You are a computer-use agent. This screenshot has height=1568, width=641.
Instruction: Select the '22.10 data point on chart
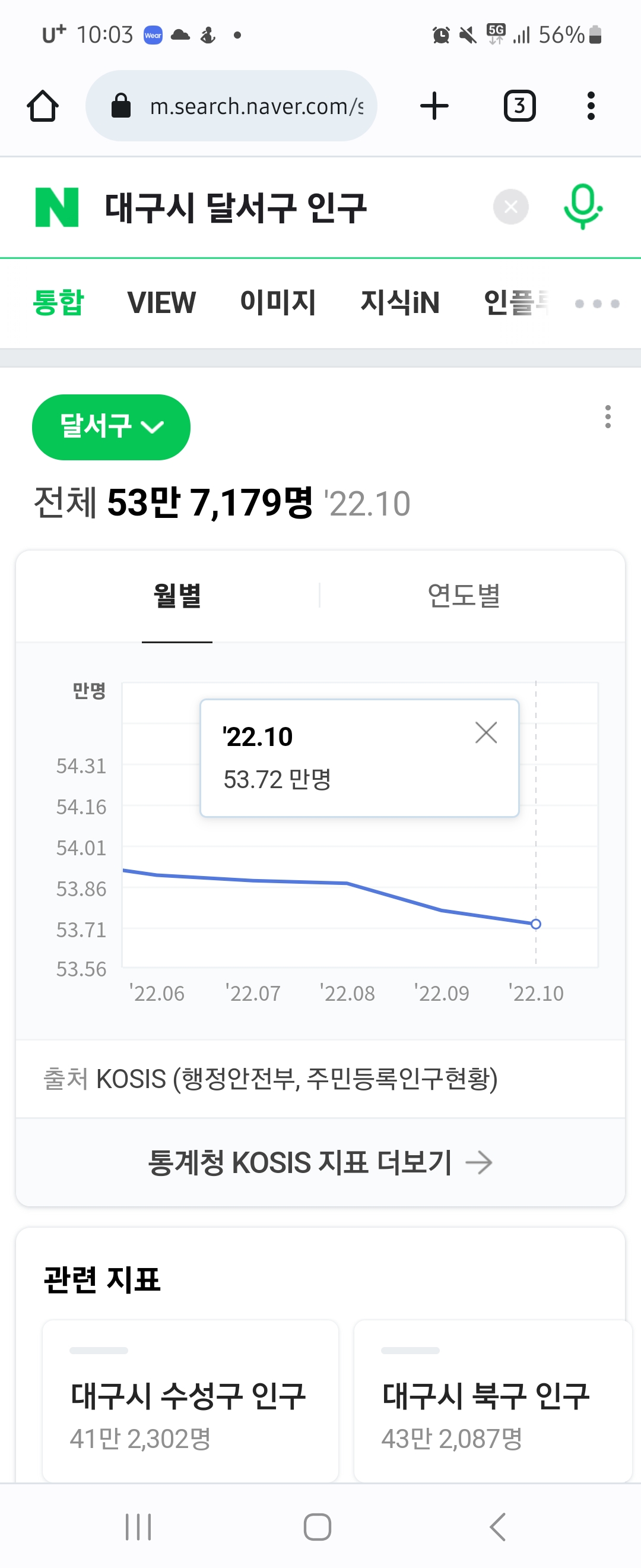coord(536,924)
